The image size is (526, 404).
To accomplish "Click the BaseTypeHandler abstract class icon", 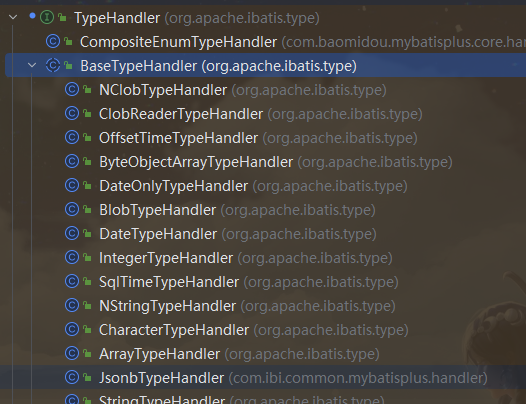I will coord(53,65).
